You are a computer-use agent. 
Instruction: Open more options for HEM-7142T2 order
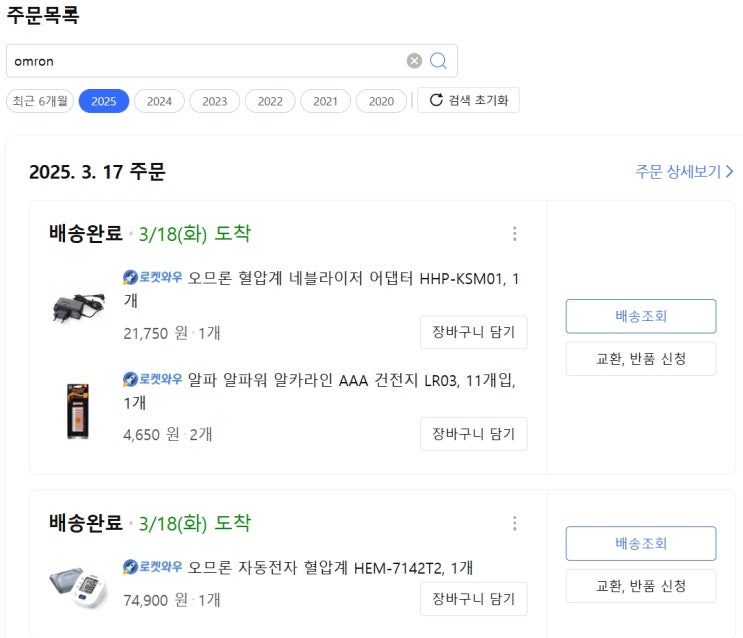coord(515,523)
